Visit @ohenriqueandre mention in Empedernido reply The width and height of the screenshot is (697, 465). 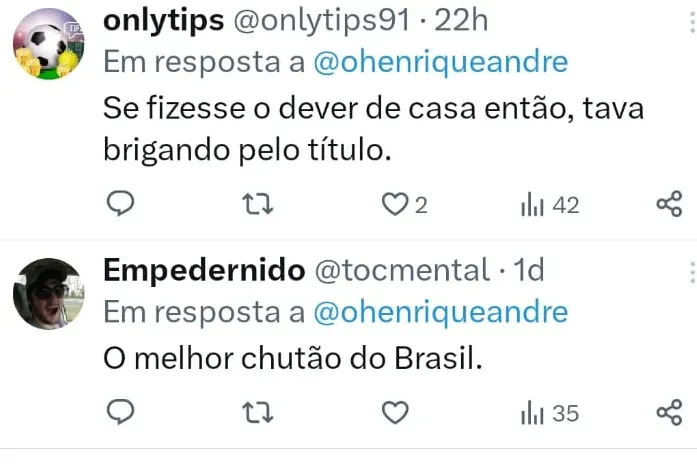tap(440, 311)
